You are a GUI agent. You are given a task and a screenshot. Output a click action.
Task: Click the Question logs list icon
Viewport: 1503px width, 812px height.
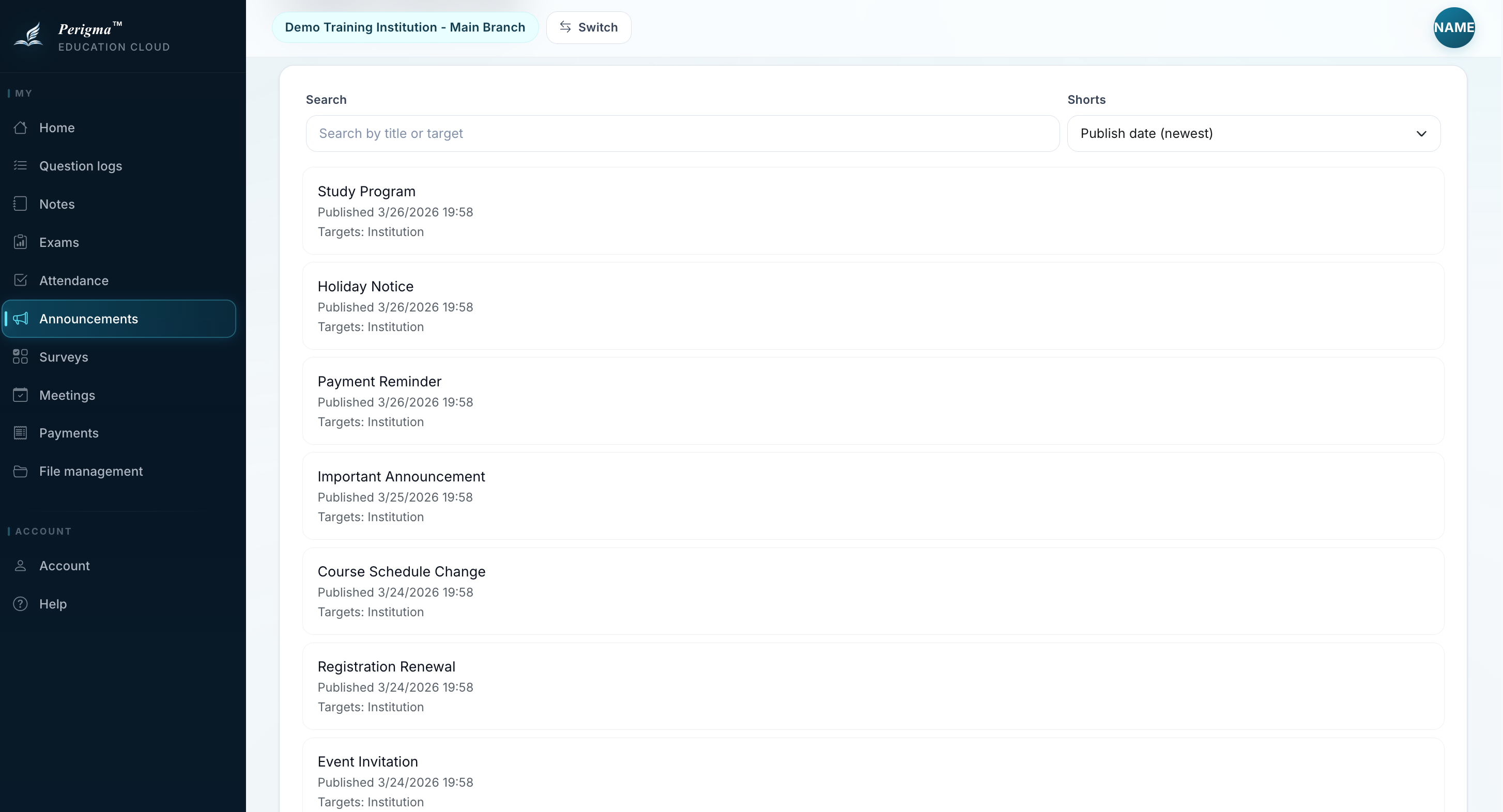[21, 165]
